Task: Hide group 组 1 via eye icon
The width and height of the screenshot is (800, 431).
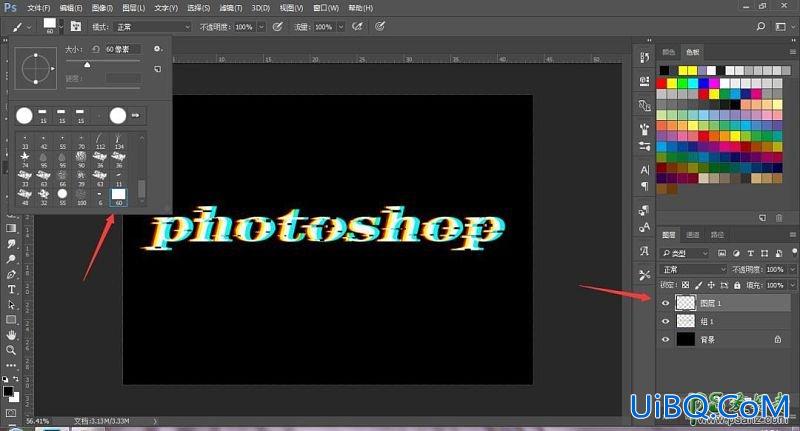Action: tap(665, 321)
